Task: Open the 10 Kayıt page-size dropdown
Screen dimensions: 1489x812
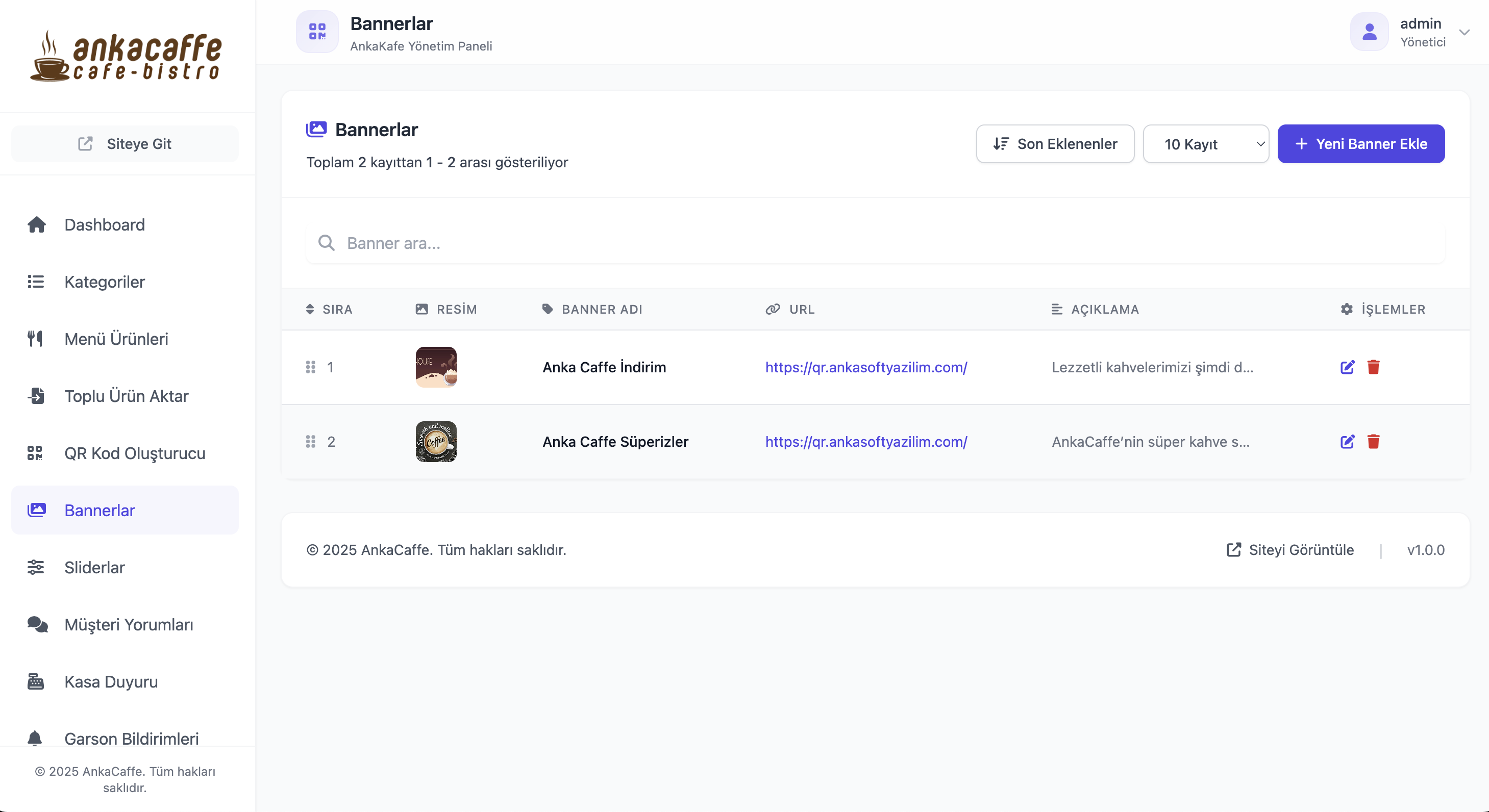Action: [x=1206, y=144]
